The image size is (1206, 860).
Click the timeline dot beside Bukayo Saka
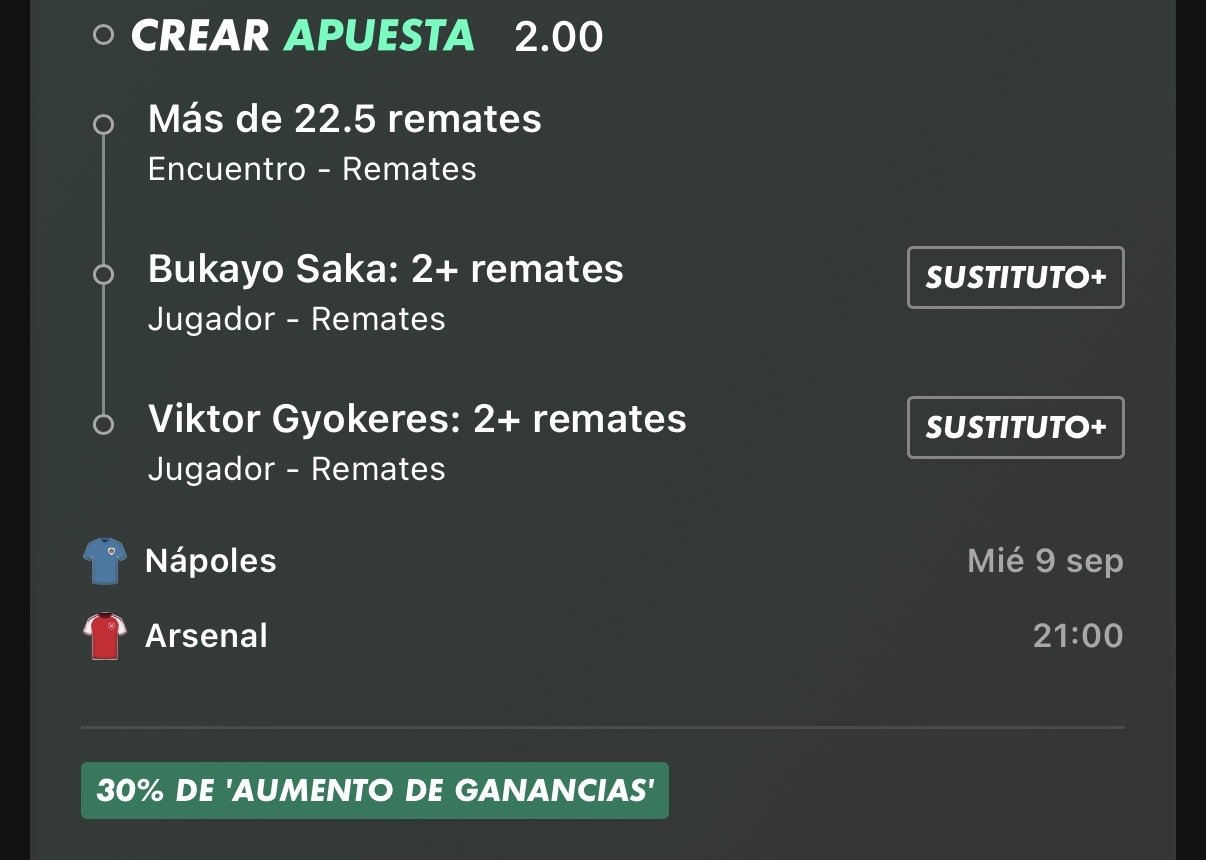(103, 274)
